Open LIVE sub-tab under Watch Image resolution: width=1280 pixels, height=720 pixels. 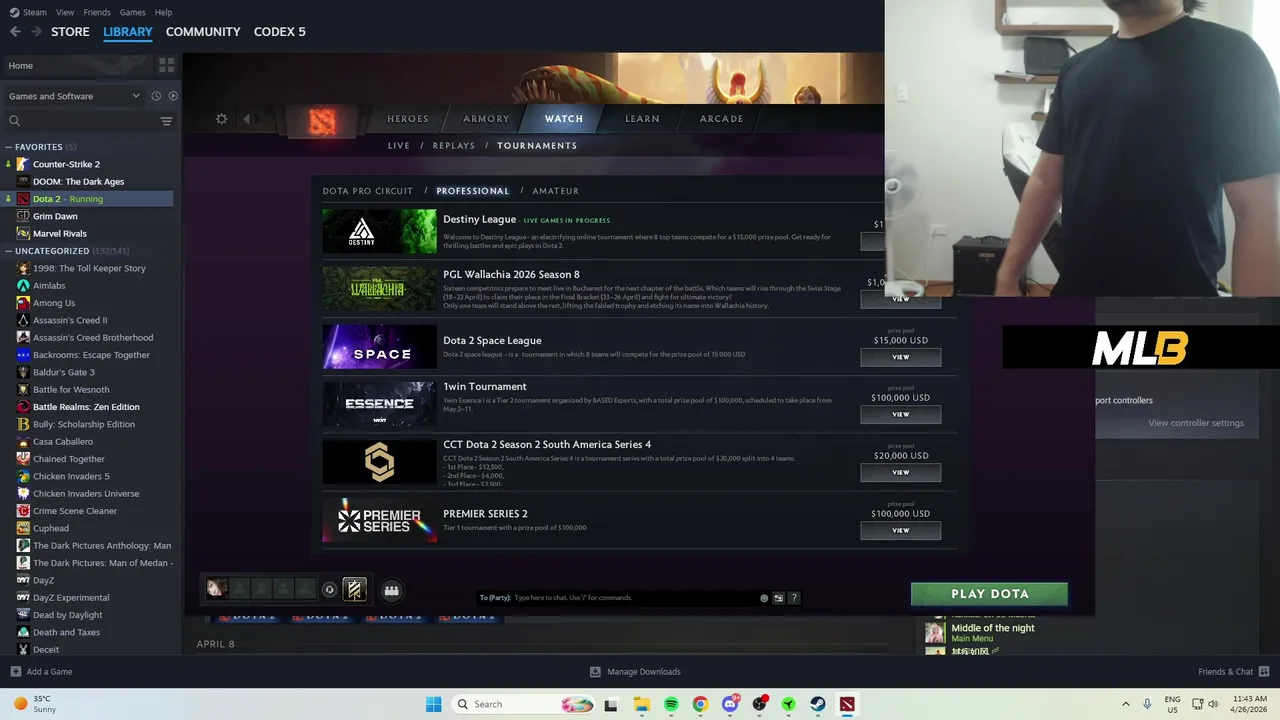click(399, 146)
